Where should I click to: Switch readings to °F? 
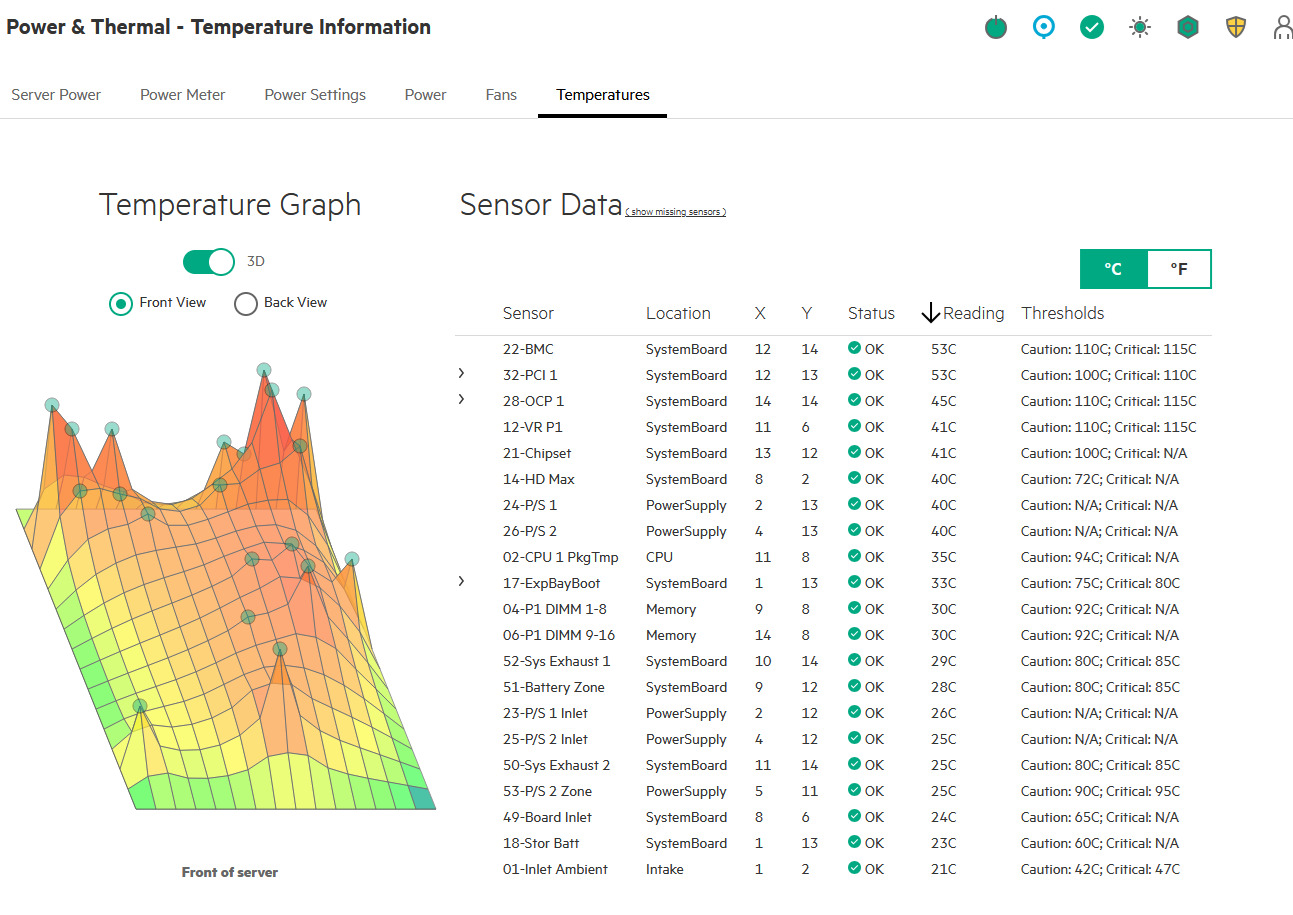point(1179,269)
